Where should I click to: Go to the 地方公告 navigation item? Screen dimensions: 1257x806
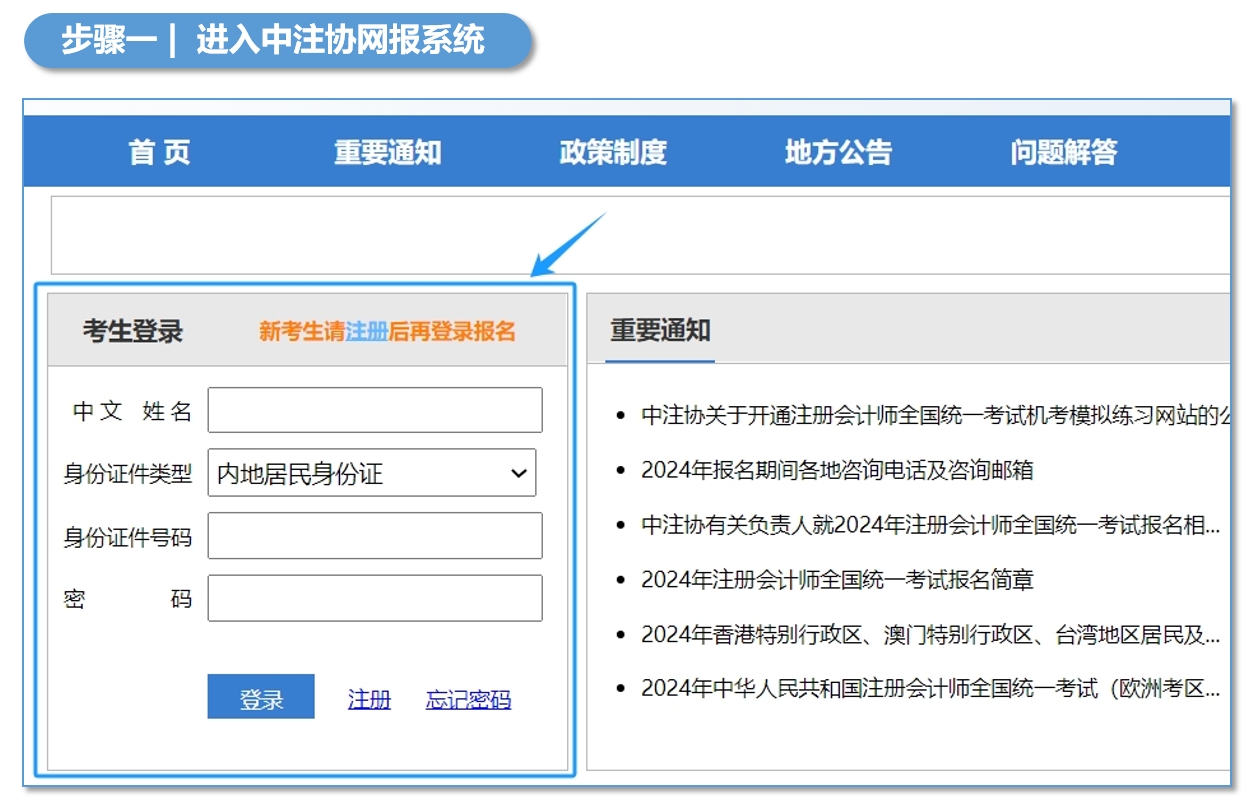click(838, 153)
